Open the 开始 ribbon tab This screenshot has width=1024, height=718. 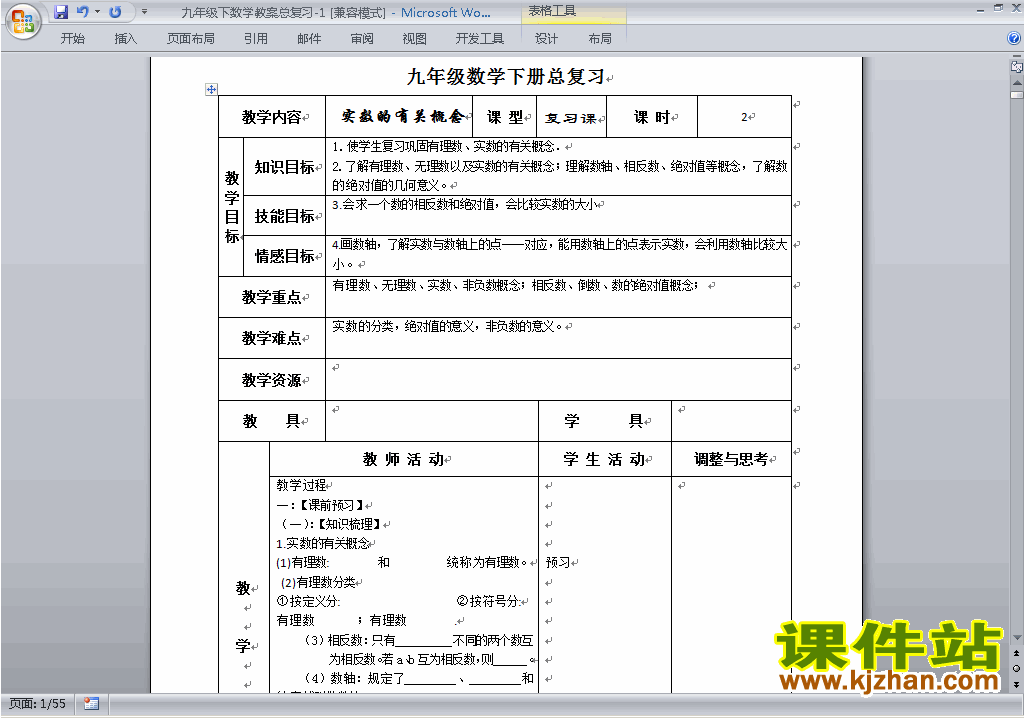point(72,39)
